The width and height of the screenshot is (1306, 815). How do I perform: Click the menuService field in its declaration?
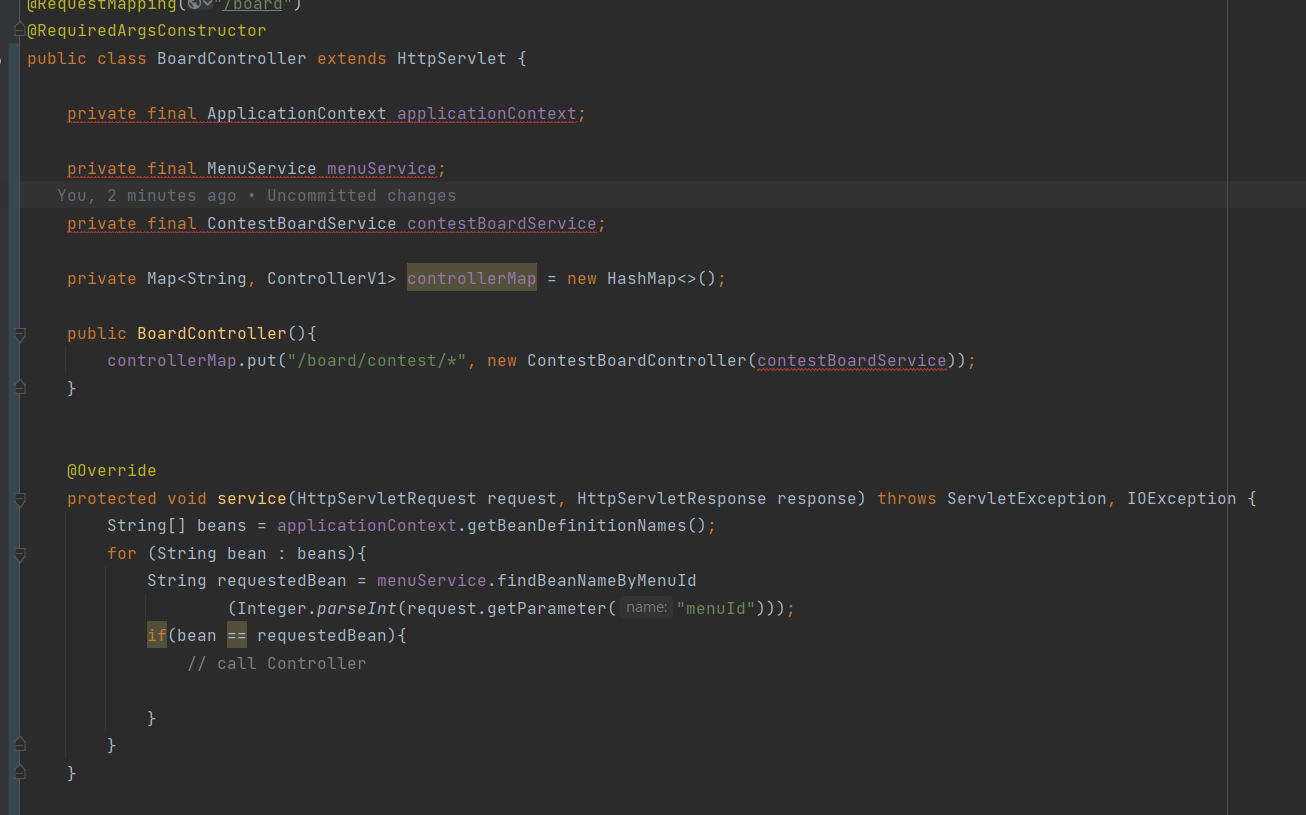point(382,168)
